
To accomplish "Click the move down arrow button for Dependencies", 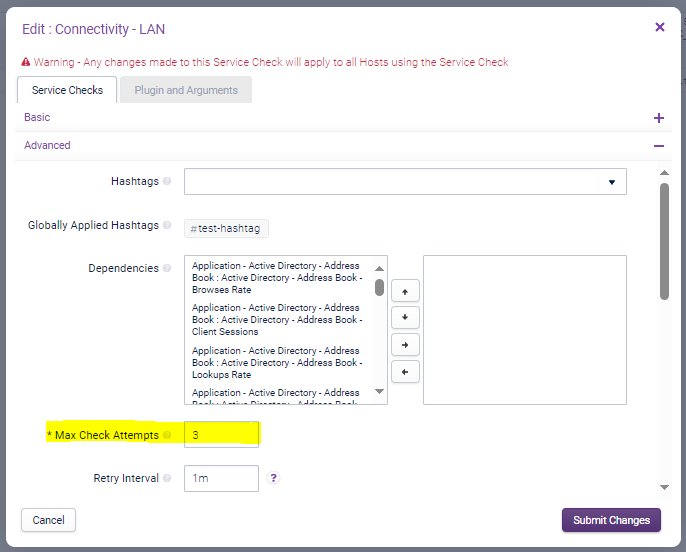I will pyautogui.click(x=404, y=318).
